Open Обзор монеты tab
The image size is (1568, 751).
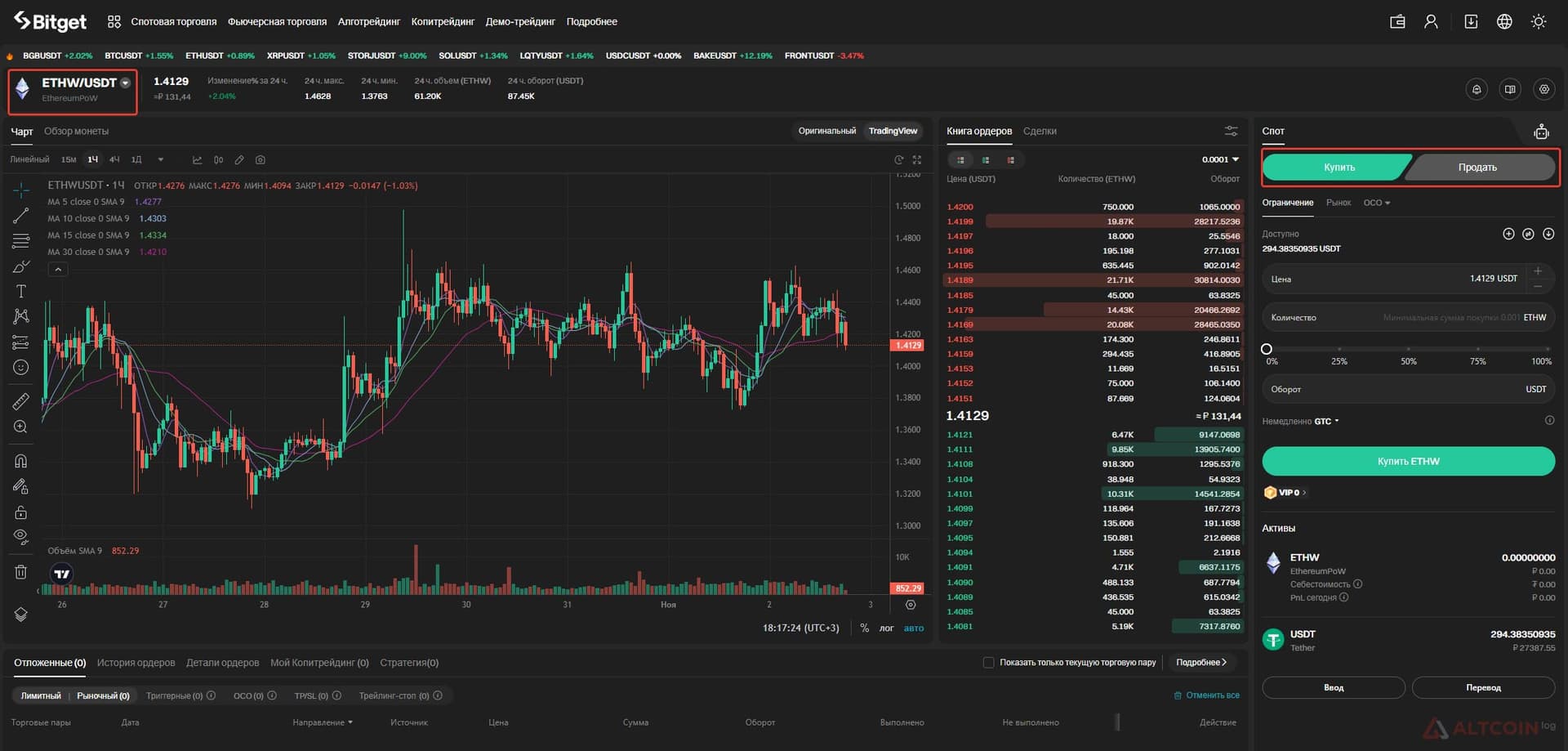coord(76,131)
